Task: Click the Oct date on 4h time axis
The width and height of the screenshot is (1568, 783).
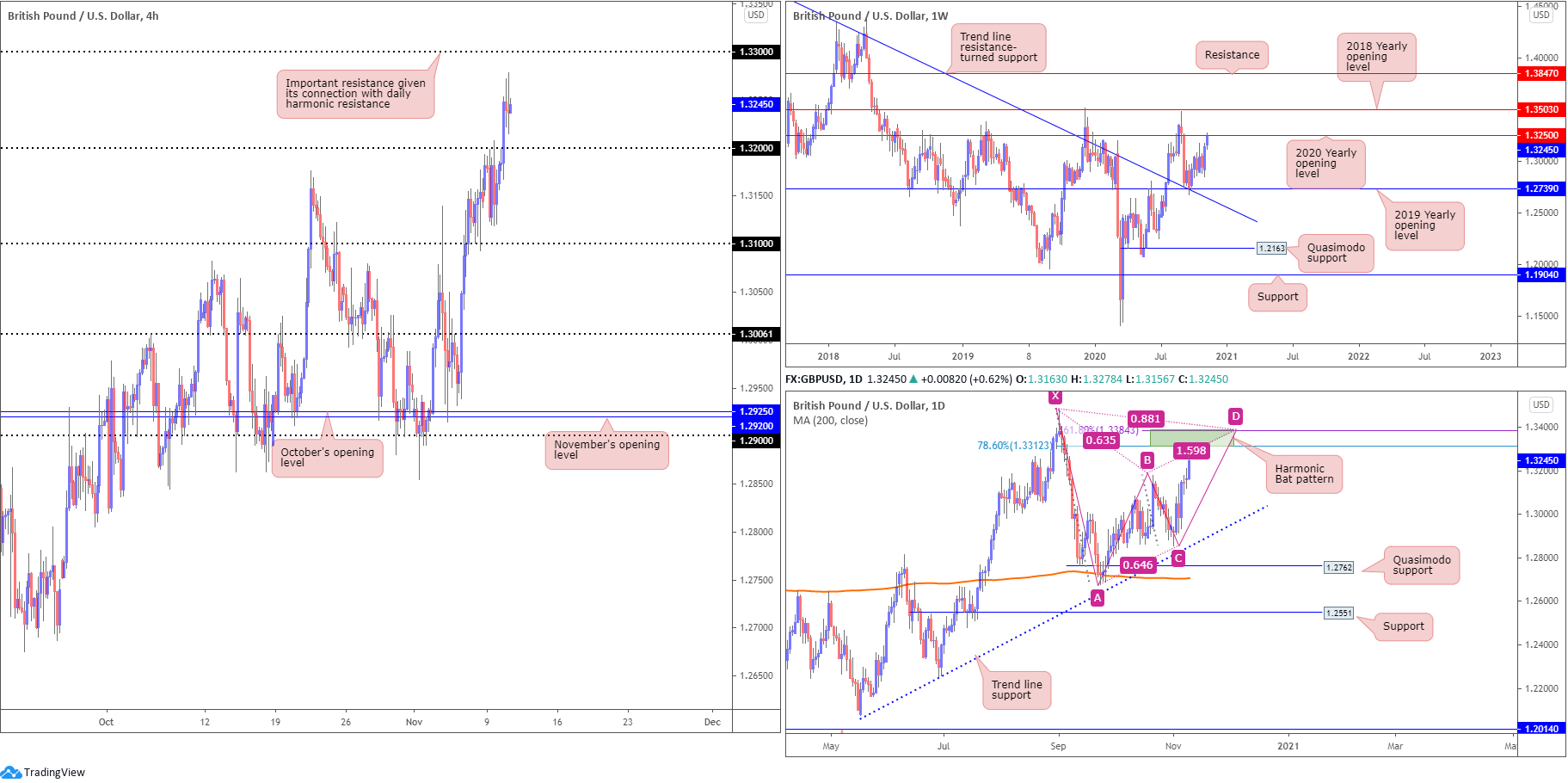Action: (x=106, y=722)
